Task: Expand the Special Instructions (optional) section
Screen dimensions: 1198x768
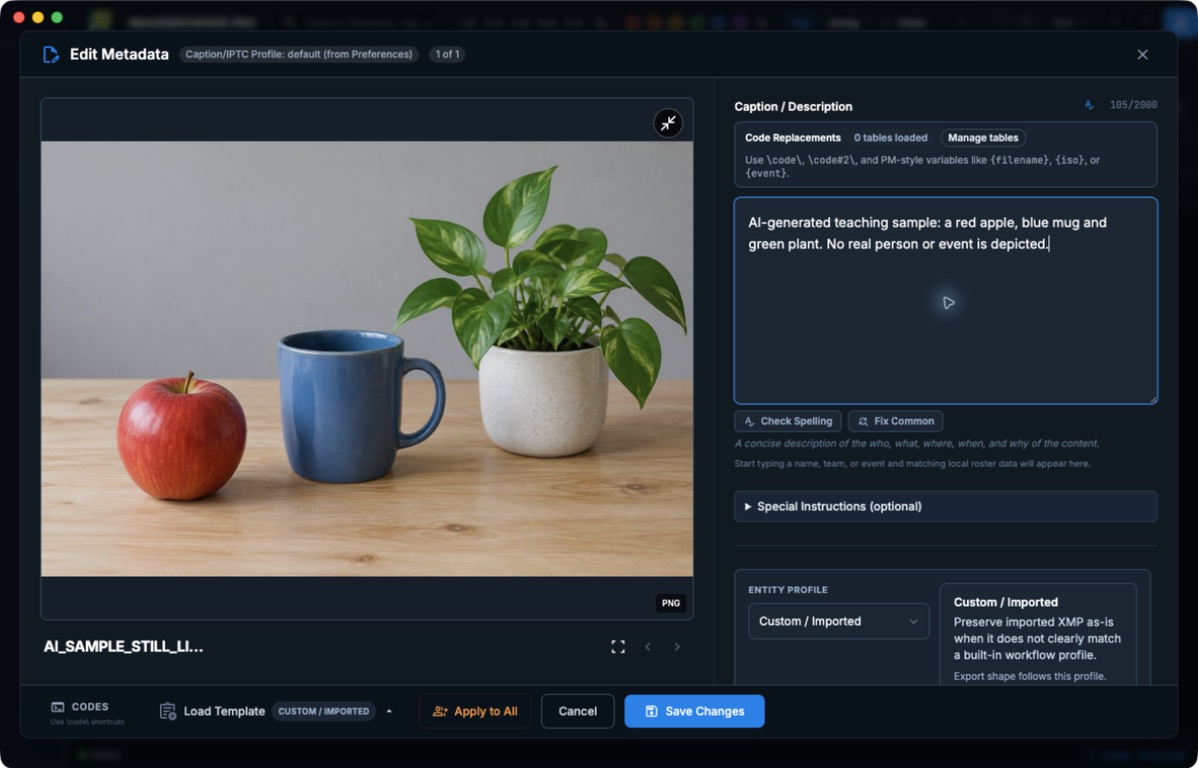Action: point(945,507)
